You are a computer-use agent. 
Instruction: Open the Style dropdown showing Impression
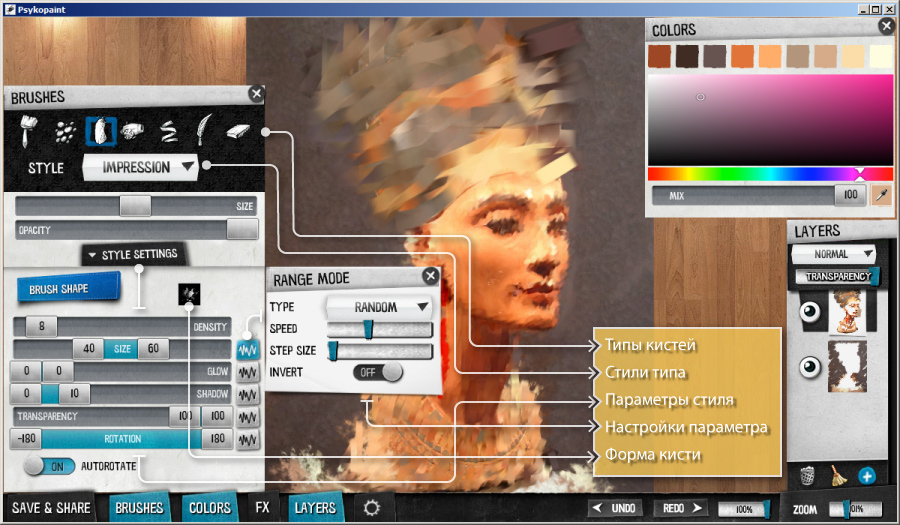(x=140, y=167)
